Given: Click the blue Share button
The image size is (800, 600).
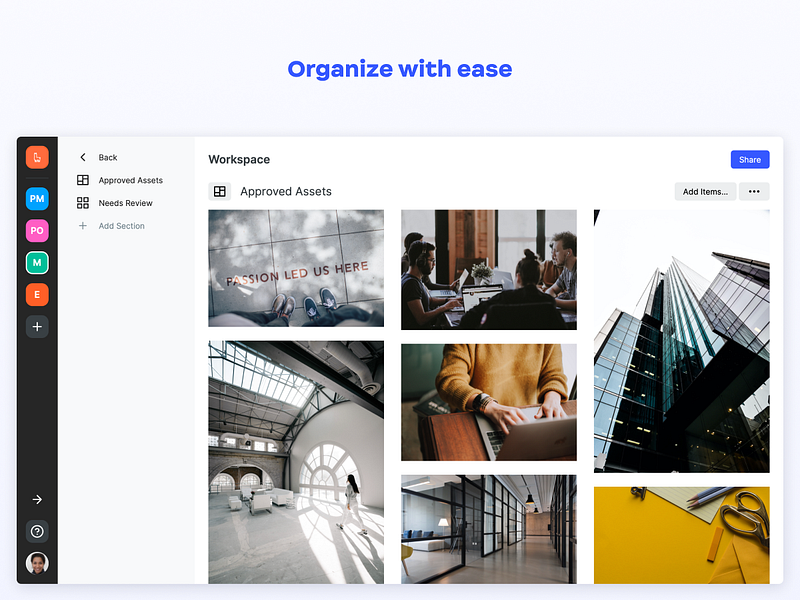Looking at the screenshot, I should tap(750, 160).
